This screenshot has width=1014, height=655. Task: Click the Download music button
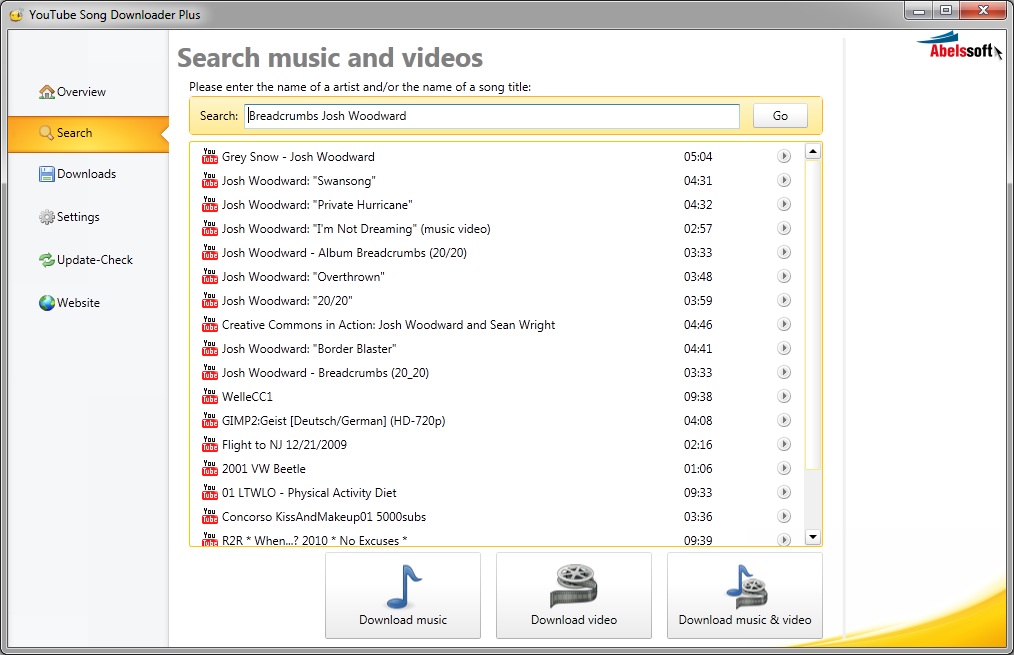point(403,596)
